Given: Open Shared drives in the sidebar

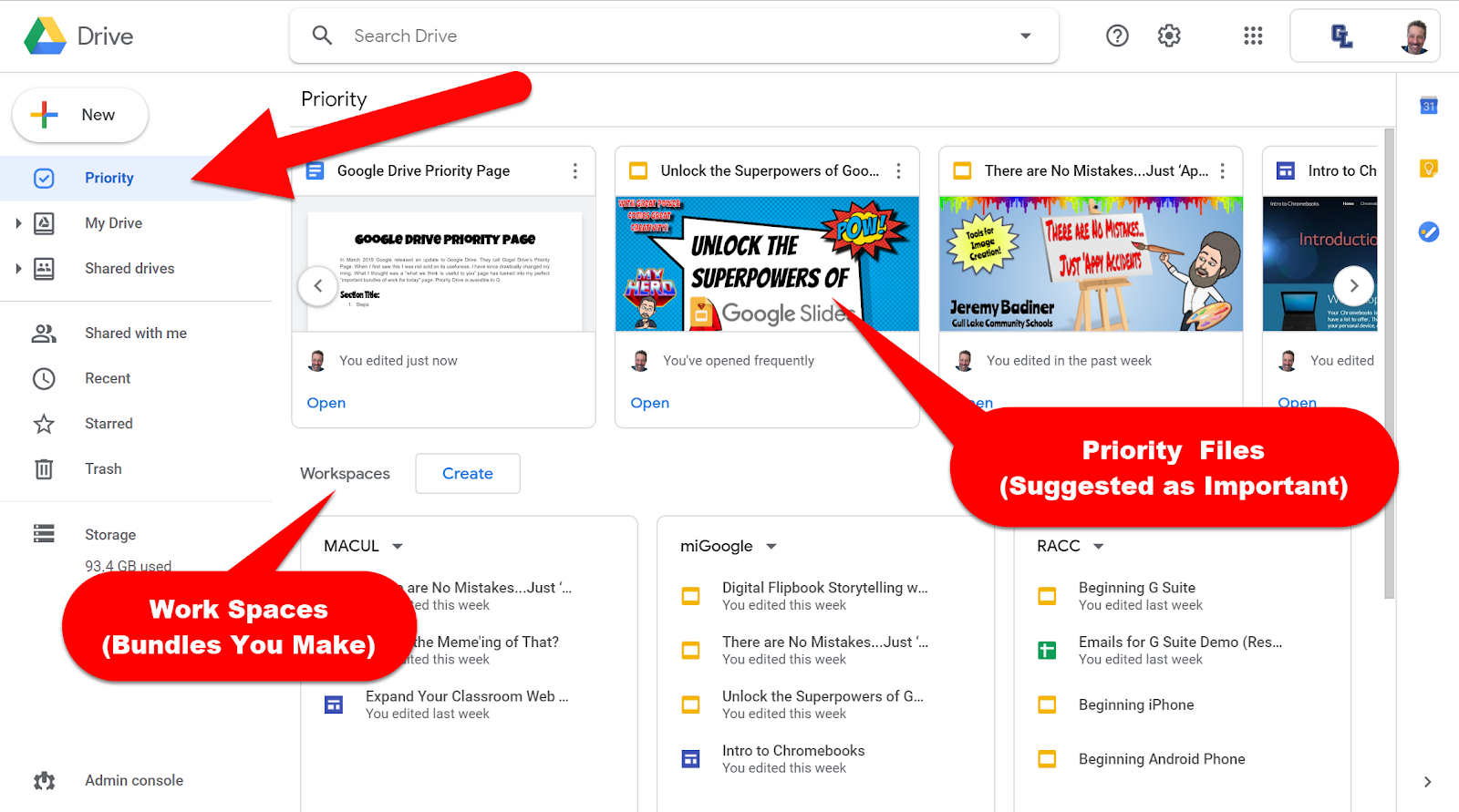Looking at the screenshot, I should [x=129, y=269].
